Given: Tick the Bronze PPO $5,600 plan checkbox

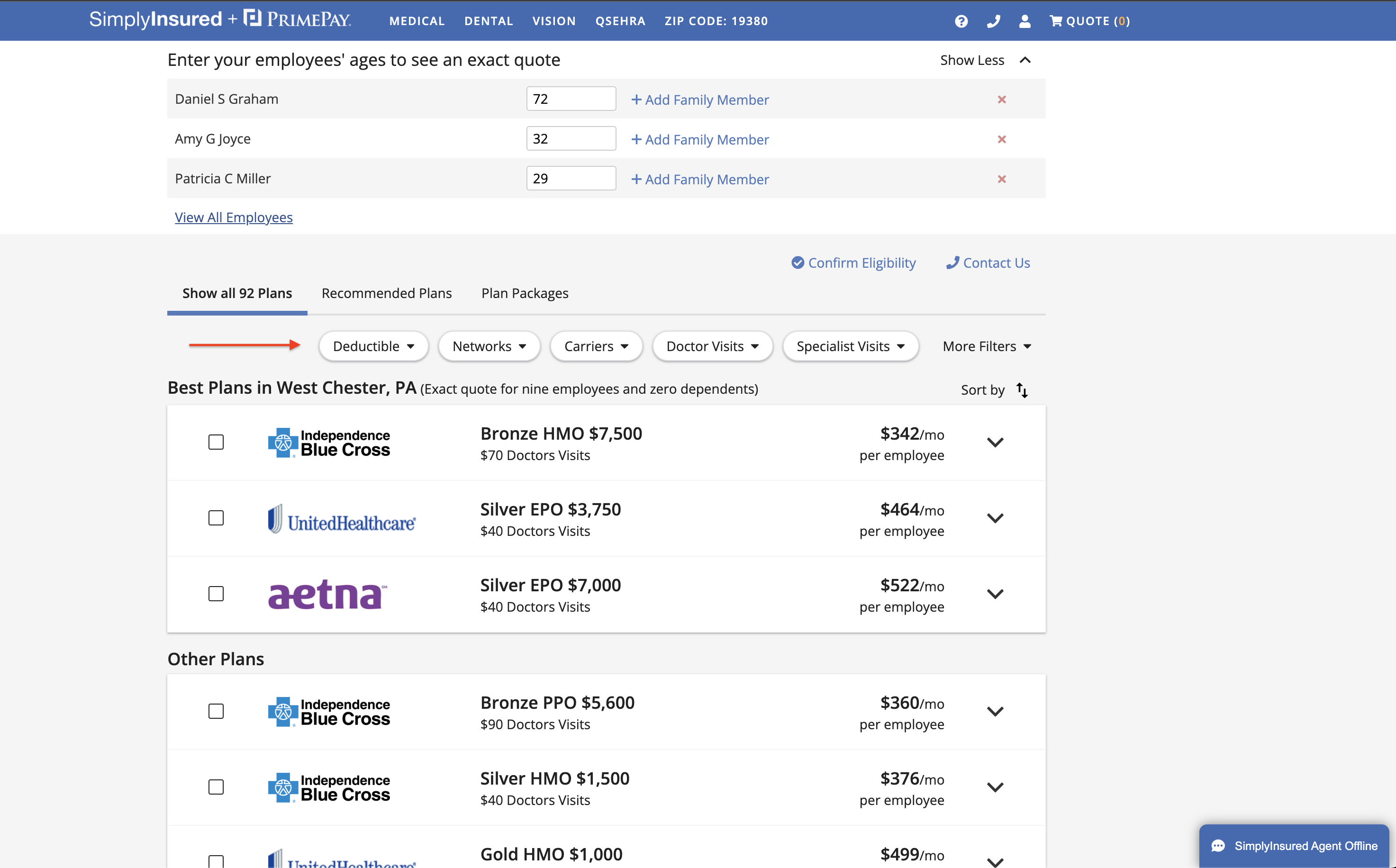Looking at the screenshot, I should click(x=216, y=711).
